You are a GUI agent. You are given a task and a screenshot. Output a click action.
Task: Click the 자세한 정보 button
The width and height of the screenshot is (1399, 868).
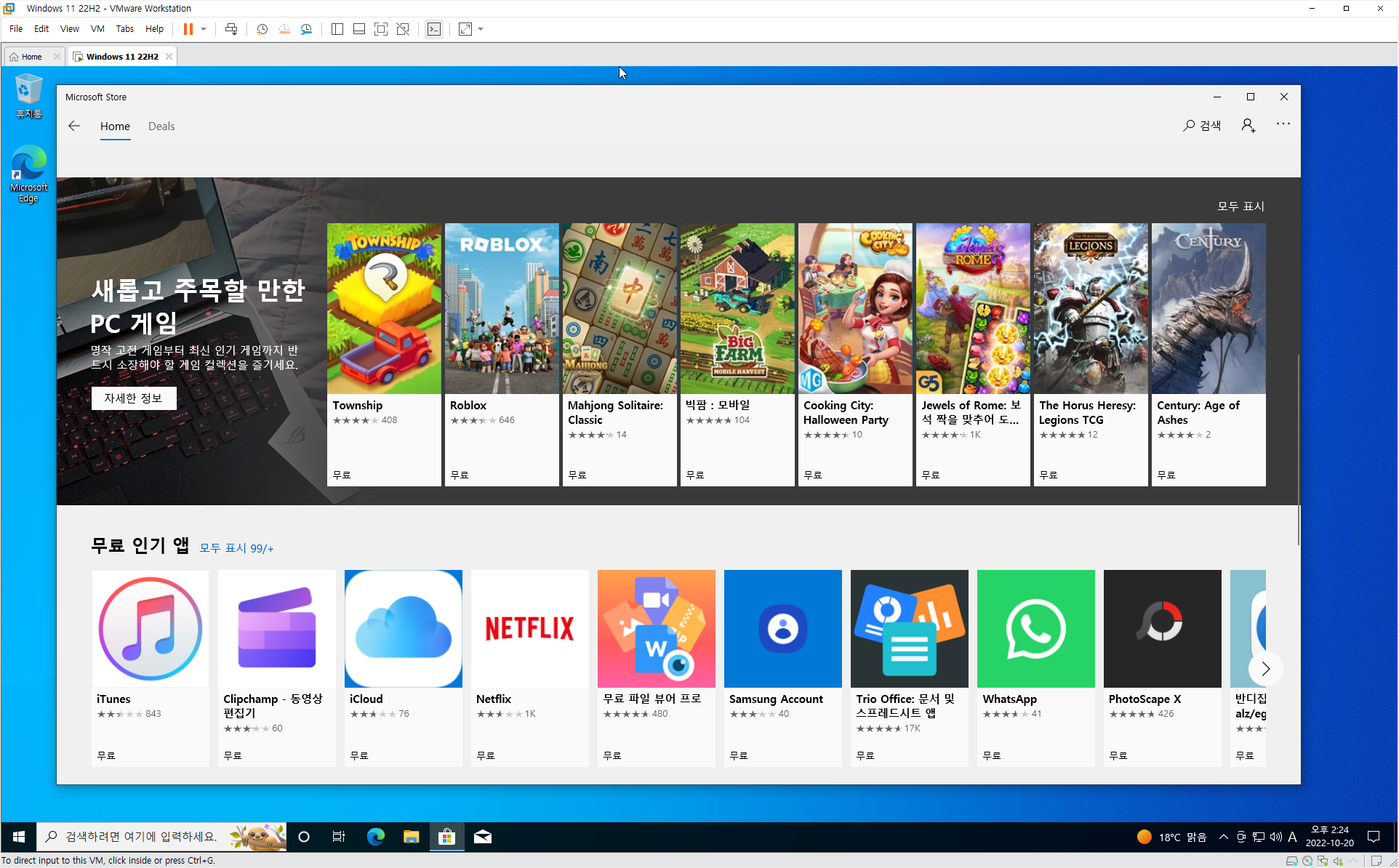(x=133, y=398)
